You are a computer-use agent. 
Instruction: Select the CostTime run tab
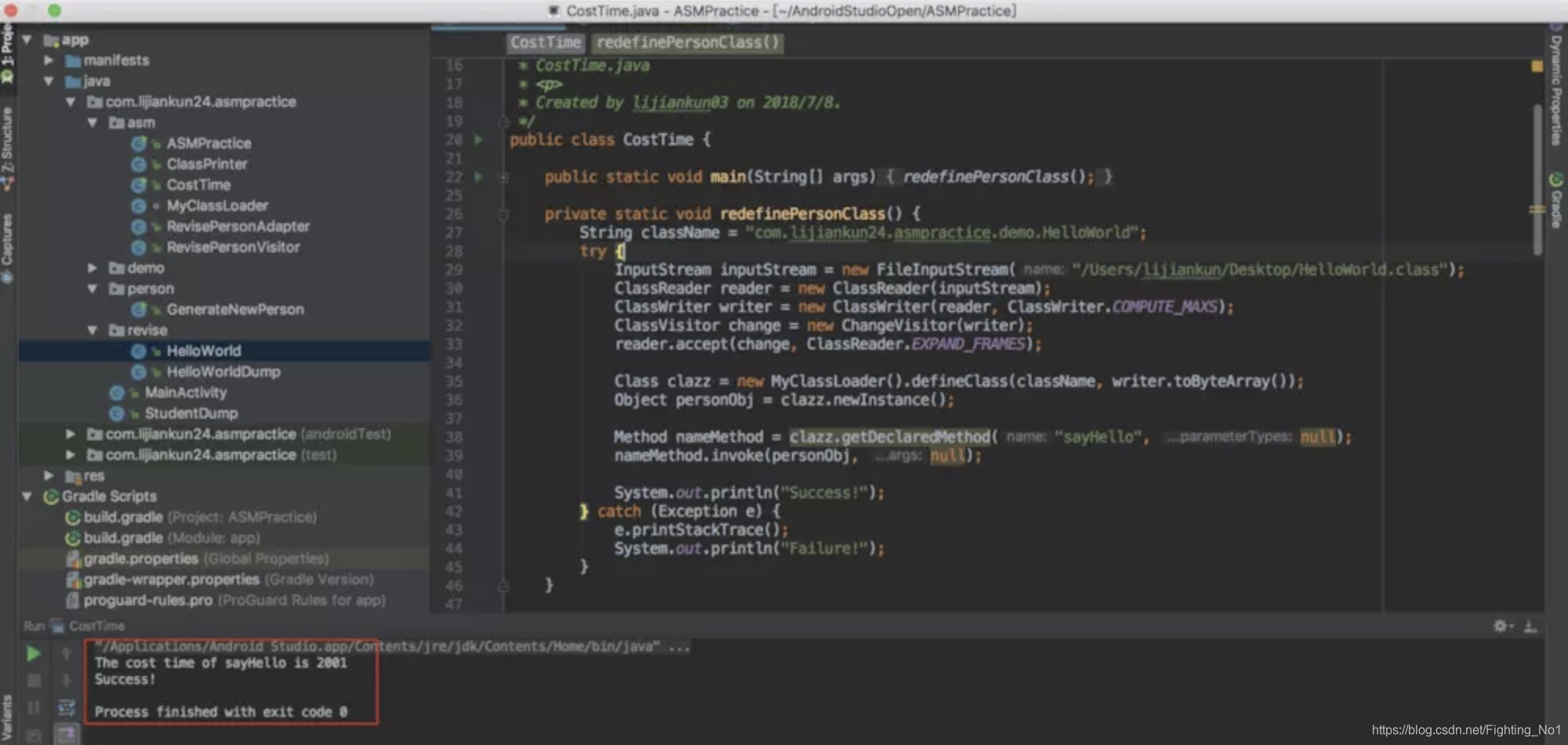(x=88, y=626)
